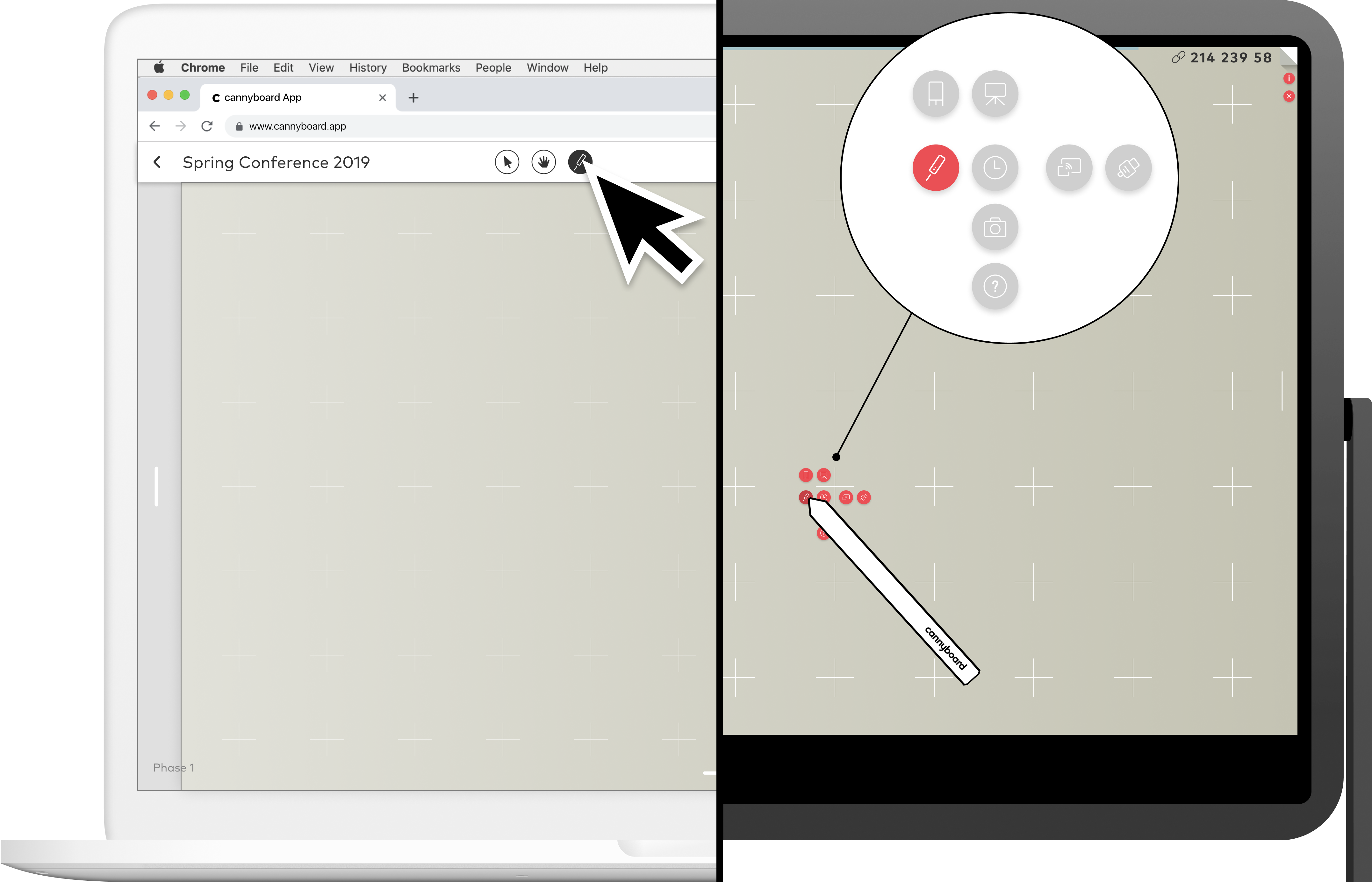Open the Apple menu

(x=159, y=68)
